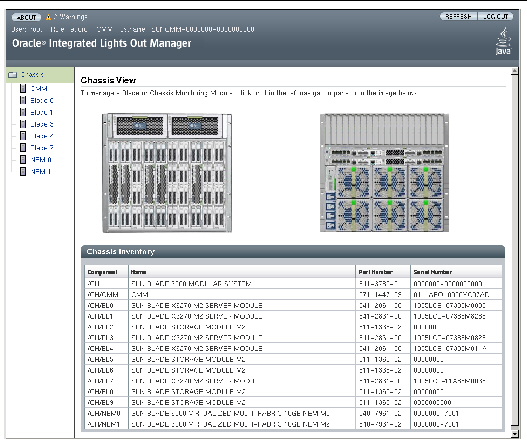The height and width of the screenshot is (440, 527).
Task: Click the NEM 1 module icon
Action: [x=23, y=171]
